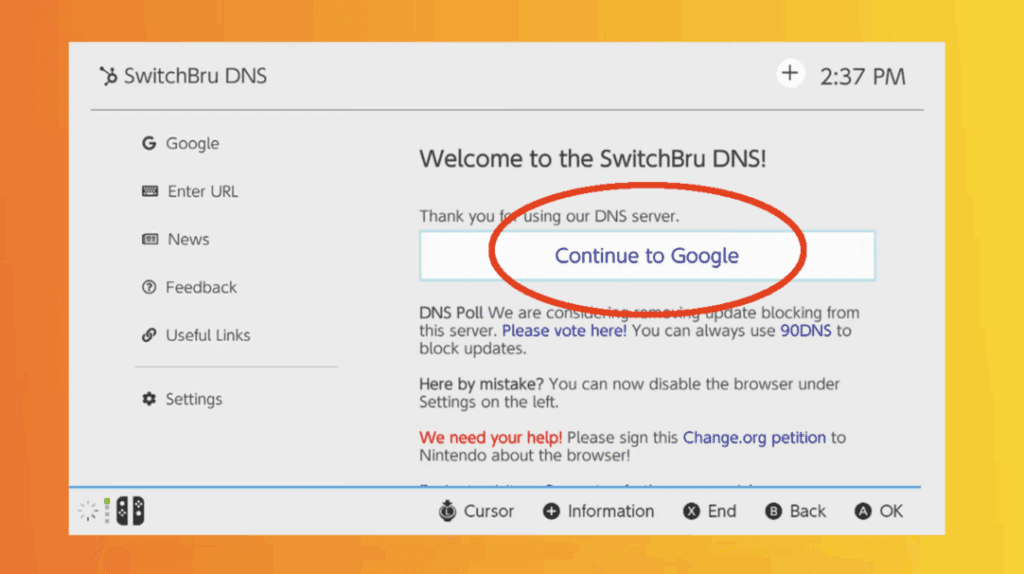1024x574 pixels.
Task: Open the 90DNS link
Action: [806, 330]
